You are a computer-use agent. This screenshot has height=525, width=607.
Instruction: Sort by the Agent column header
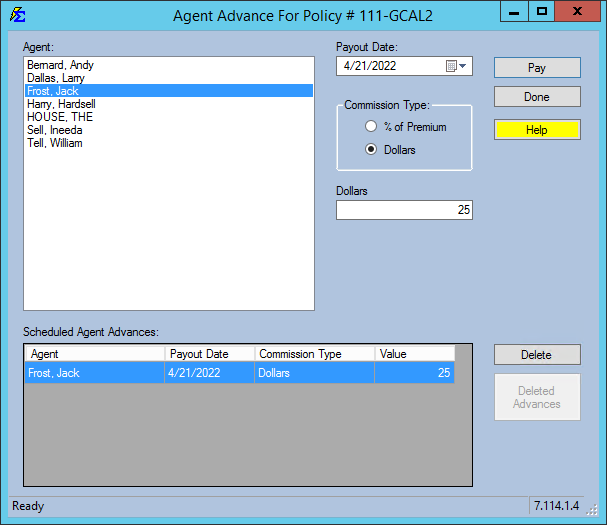click(95, 354)
